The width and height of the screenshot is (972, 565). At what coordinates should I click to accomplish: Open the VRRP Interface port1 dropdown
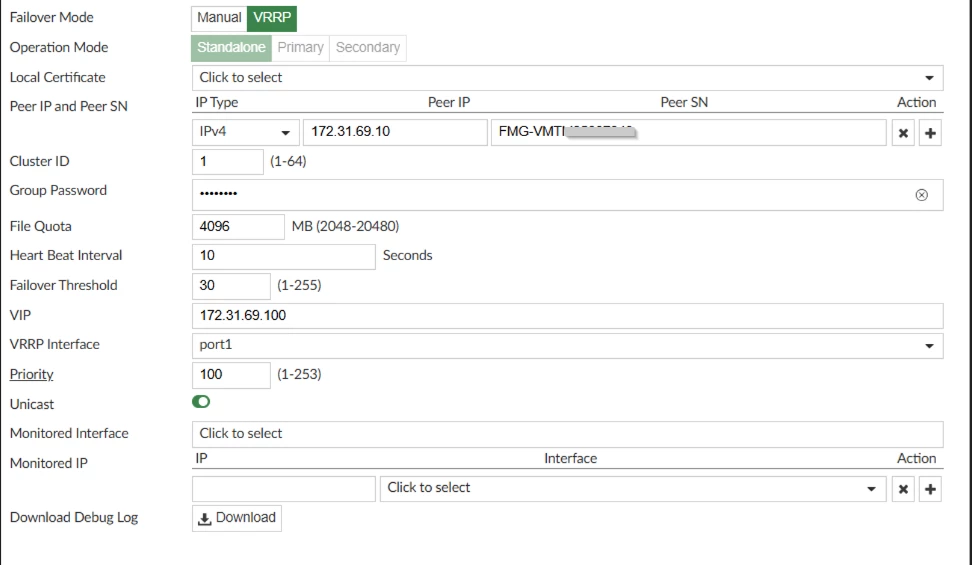pyautogui.click(x=567, y=345)
